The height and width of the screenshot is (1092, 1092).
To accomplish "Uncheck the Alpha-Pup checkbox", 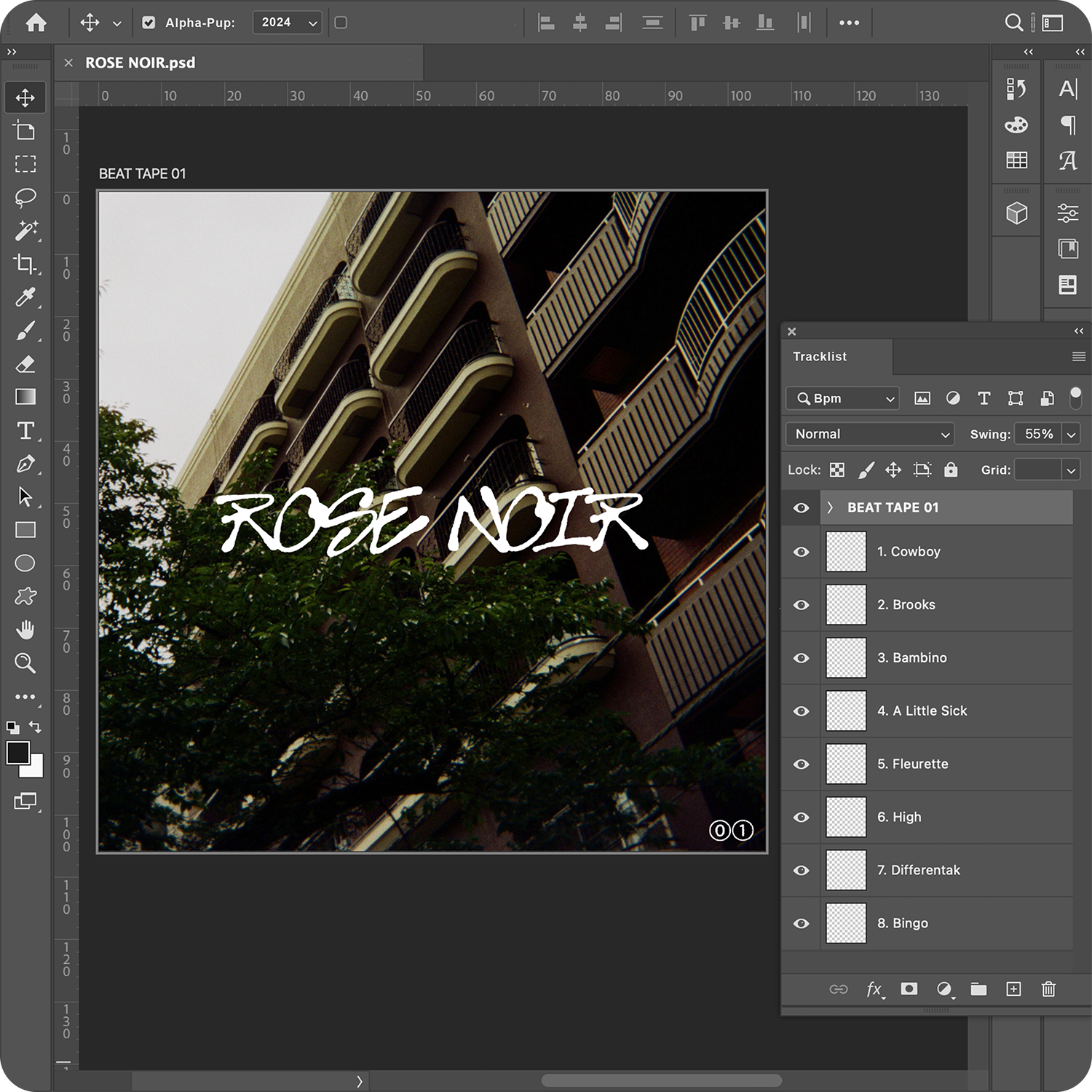I will [149, 23].
